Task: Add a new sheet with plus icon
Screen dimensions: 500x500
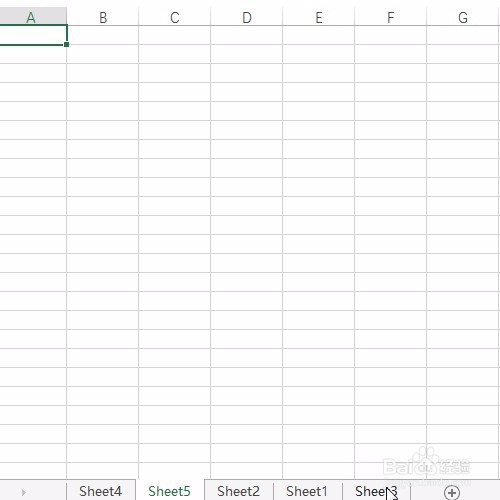Action: tap(452, 492)
